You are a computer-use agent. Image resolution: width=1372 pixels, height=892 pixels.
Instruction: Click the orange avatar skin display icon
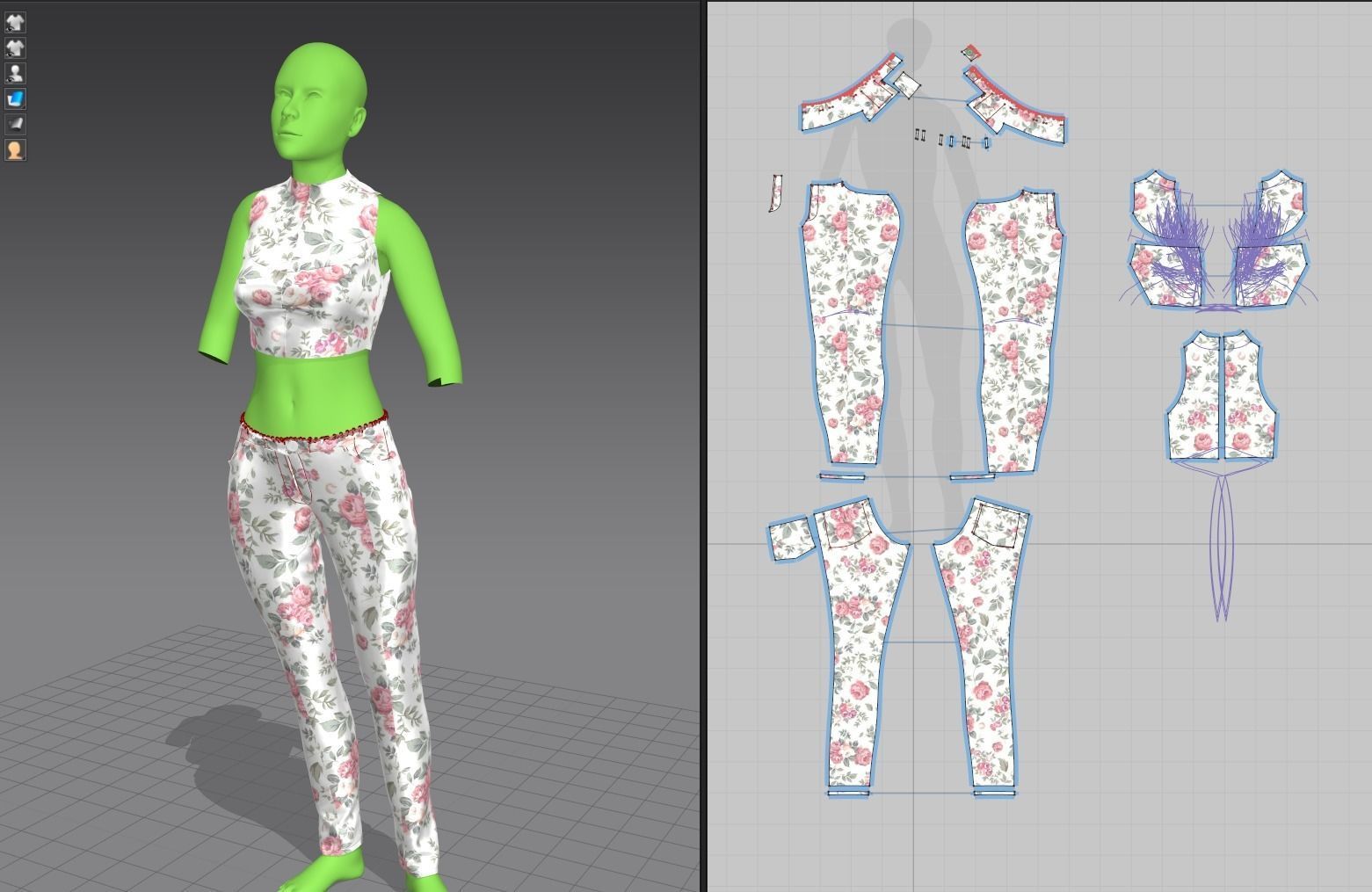coord(15,149)
